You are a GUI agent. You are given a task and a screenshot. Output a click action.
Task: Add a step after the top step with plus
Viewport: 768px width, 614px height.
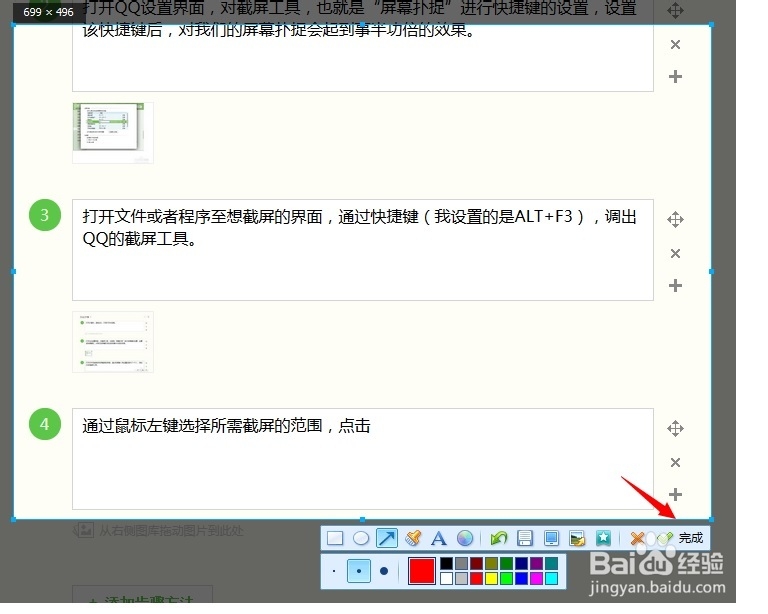tap(675, 76)
